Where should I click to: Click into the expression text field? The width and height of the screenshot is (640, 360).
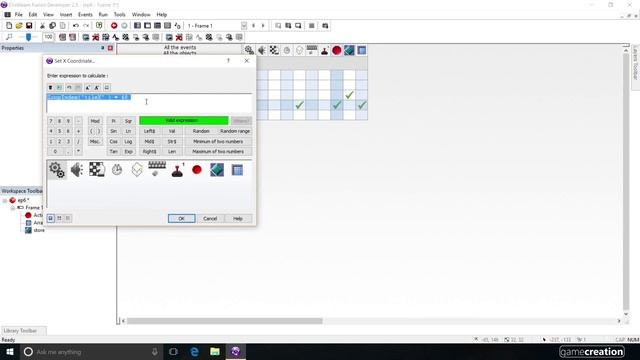coord(149,103)
